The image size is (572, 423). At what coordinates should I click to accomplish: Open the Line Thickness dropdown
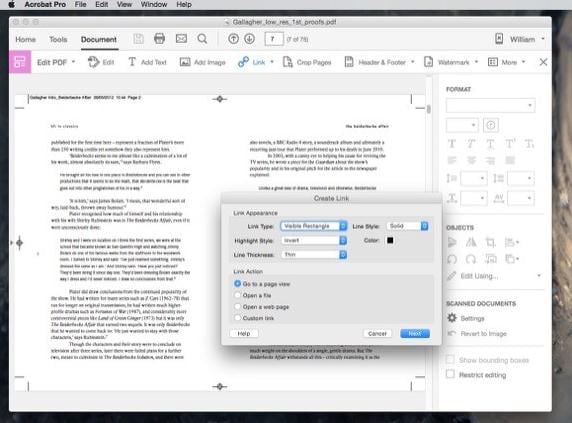tap(314, 255)
